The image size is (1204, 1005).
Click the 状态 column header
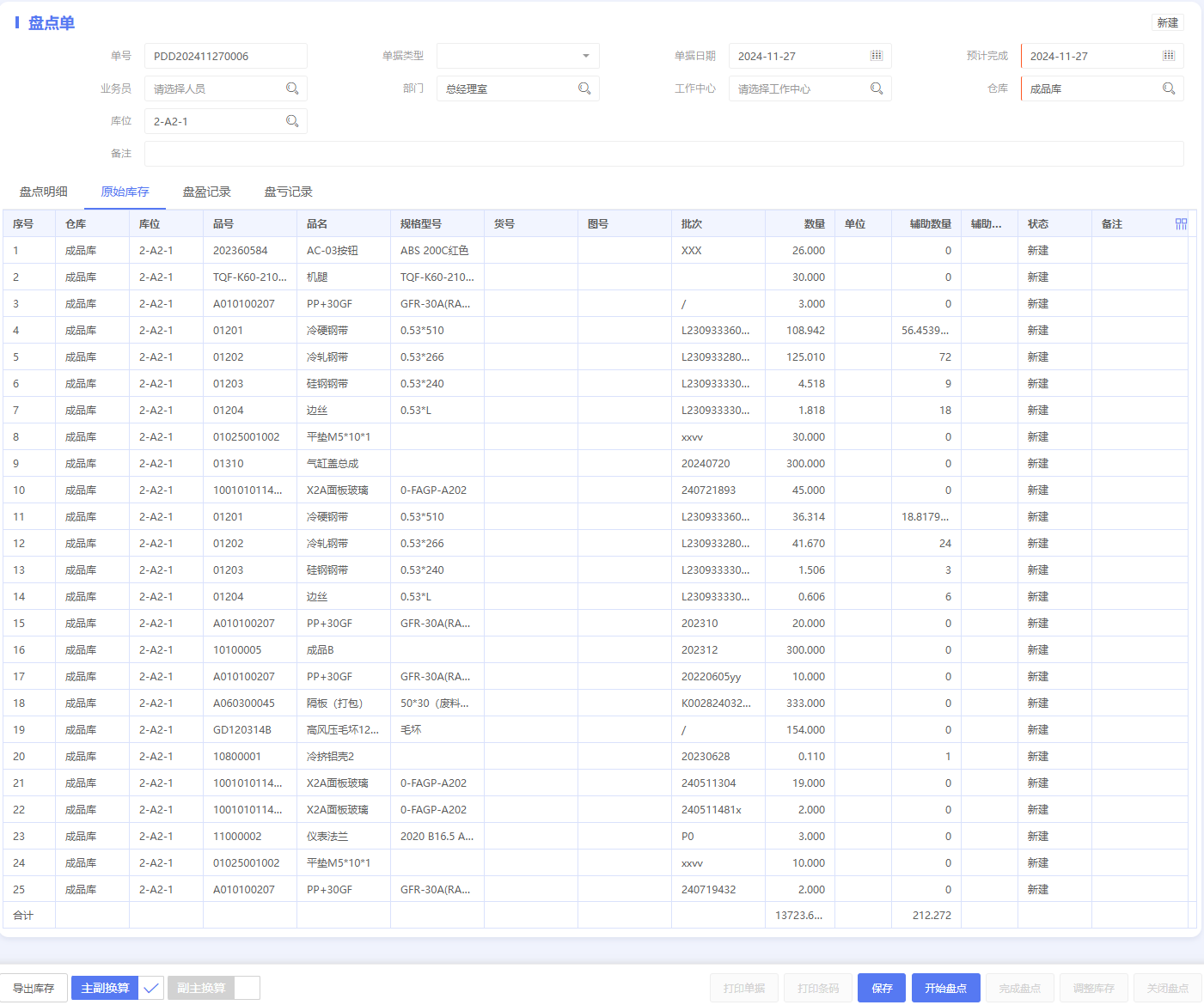pos(1054,223)
